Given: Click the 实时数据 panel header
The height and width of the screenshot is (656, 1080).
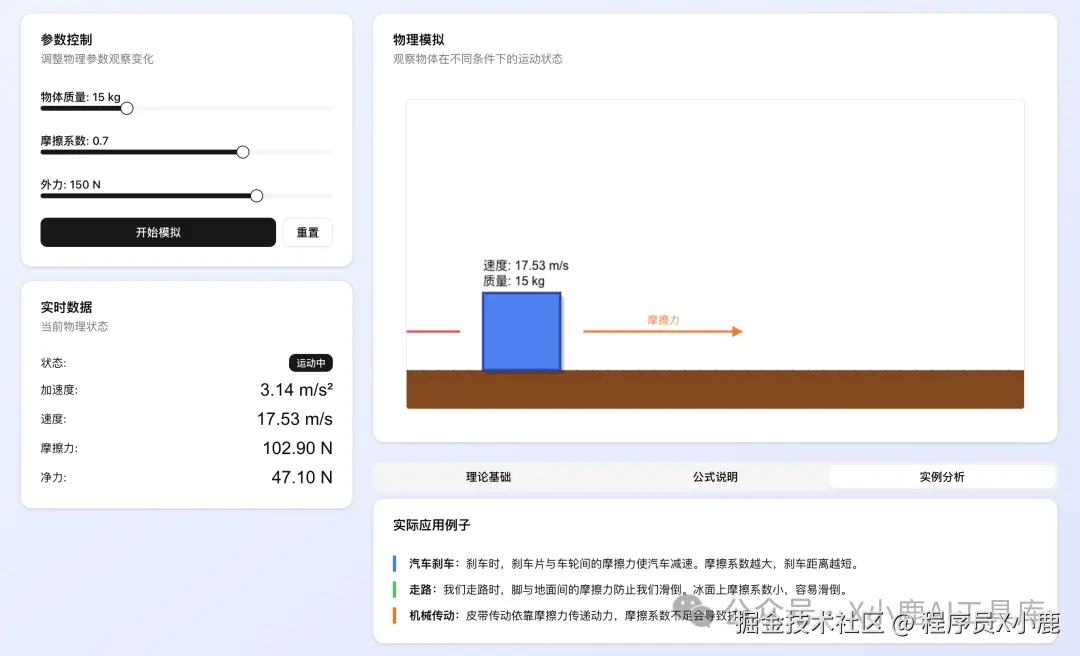Looking at the screenshot, I should coord(67,307).
